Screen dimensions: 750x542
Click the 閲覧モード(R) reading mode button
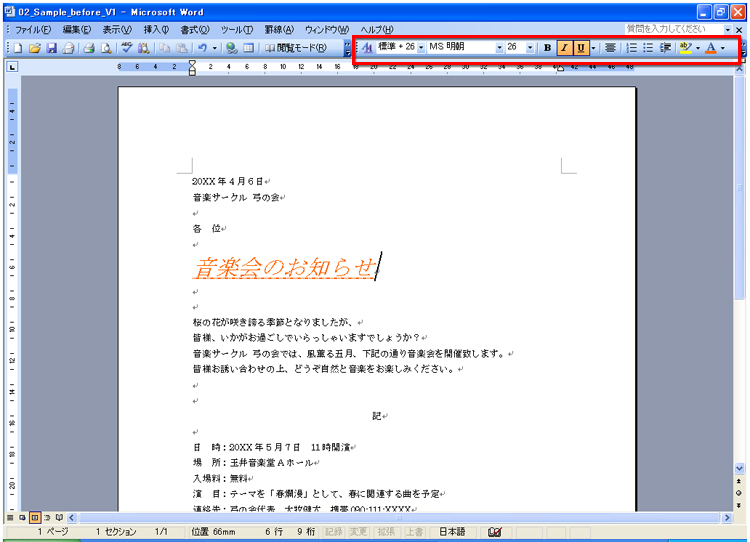coord(296,48)
